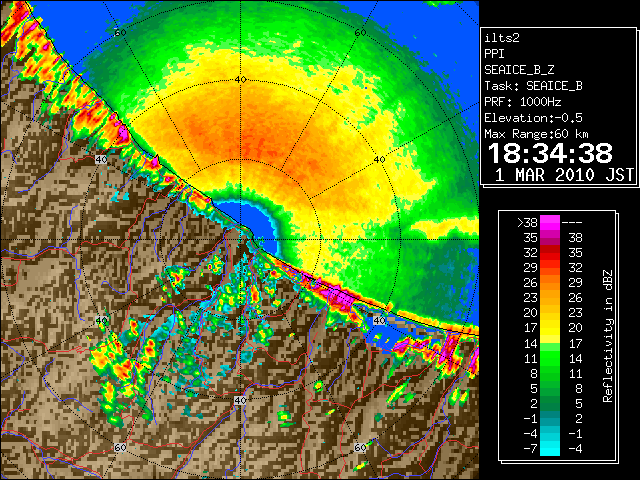This screenshot has width=640, height=480.
Task: Click the 'Reflectivity in dBZ' vertical caption
Action: [608, 336]
